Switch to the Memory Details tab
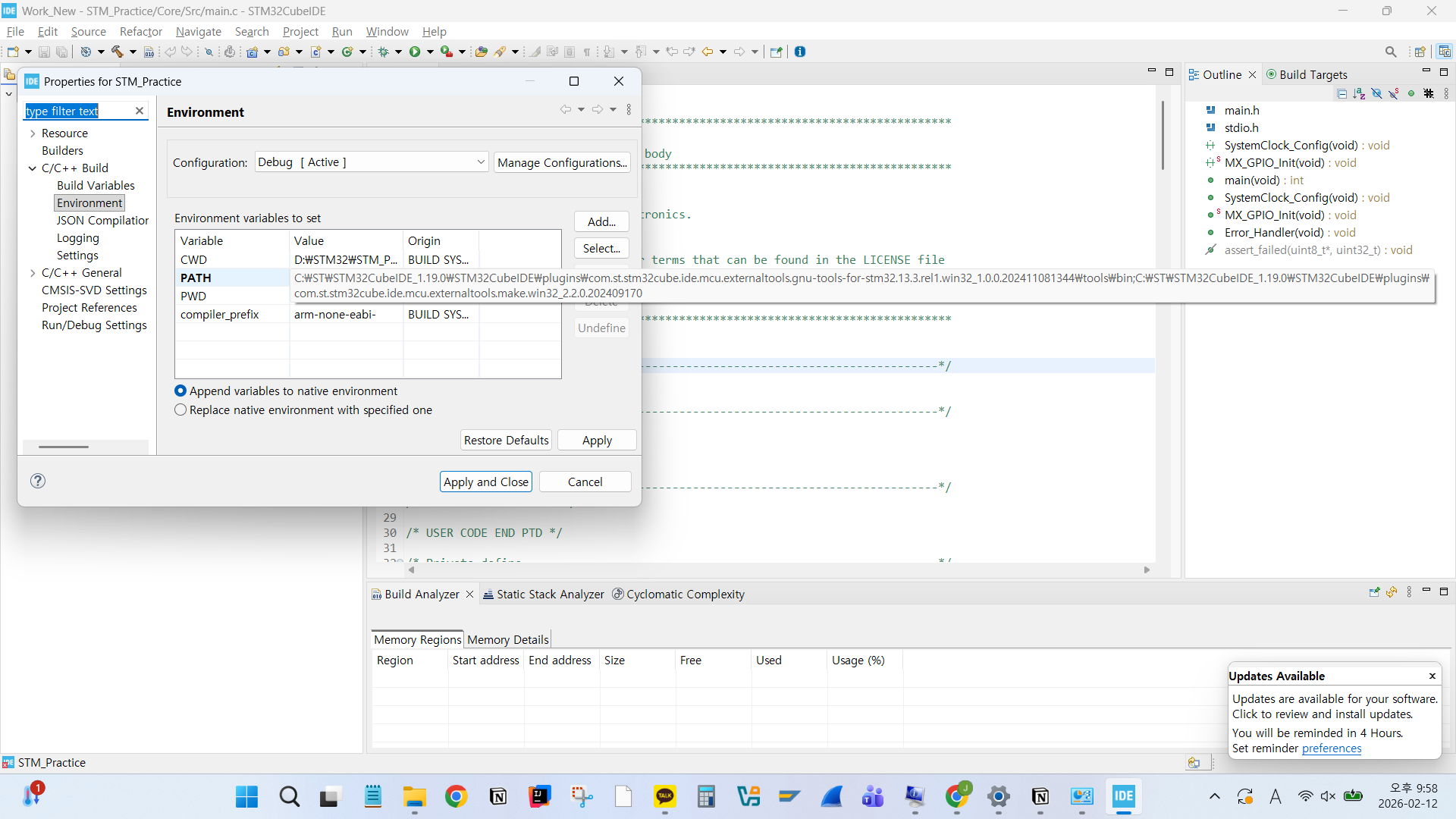This screenshot has width=1456, height=819. click(x=507, y=639)
